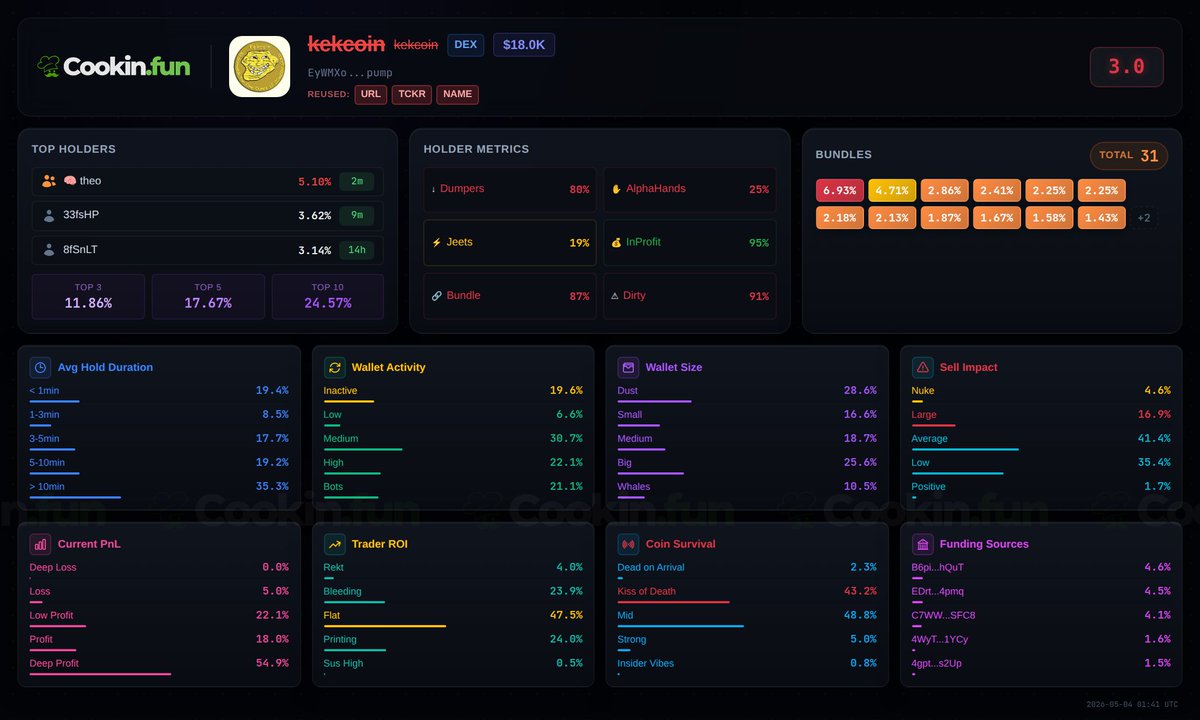Viewport: 1200px width, 720px height.
Task: Select the 6.93% red bundle chip
Action: pos(840,190)
